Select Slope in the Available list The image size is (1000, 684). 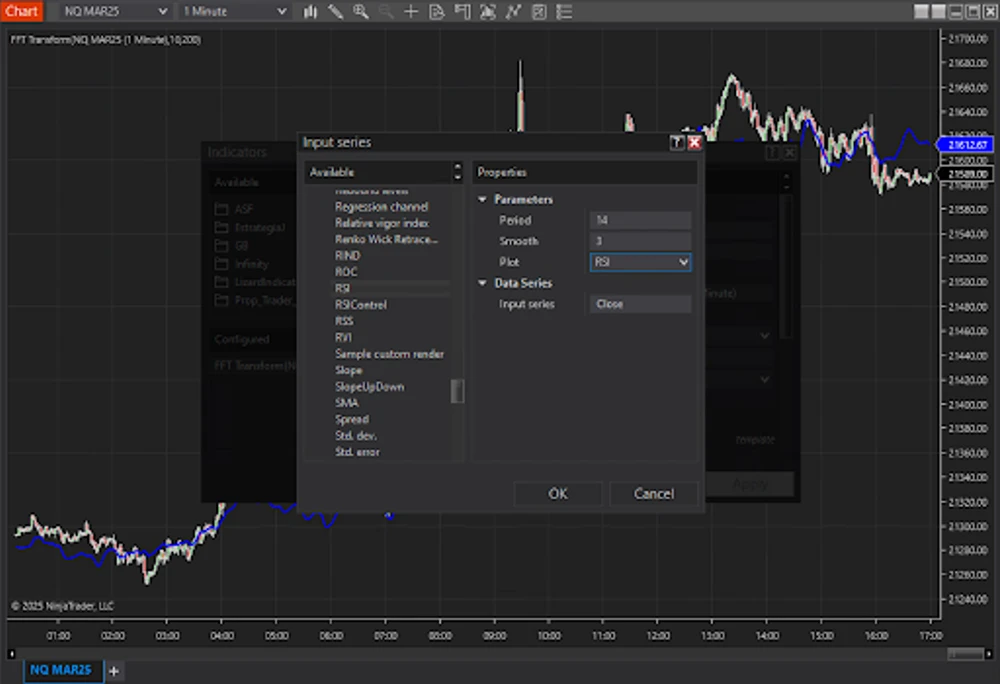point(348,370)
